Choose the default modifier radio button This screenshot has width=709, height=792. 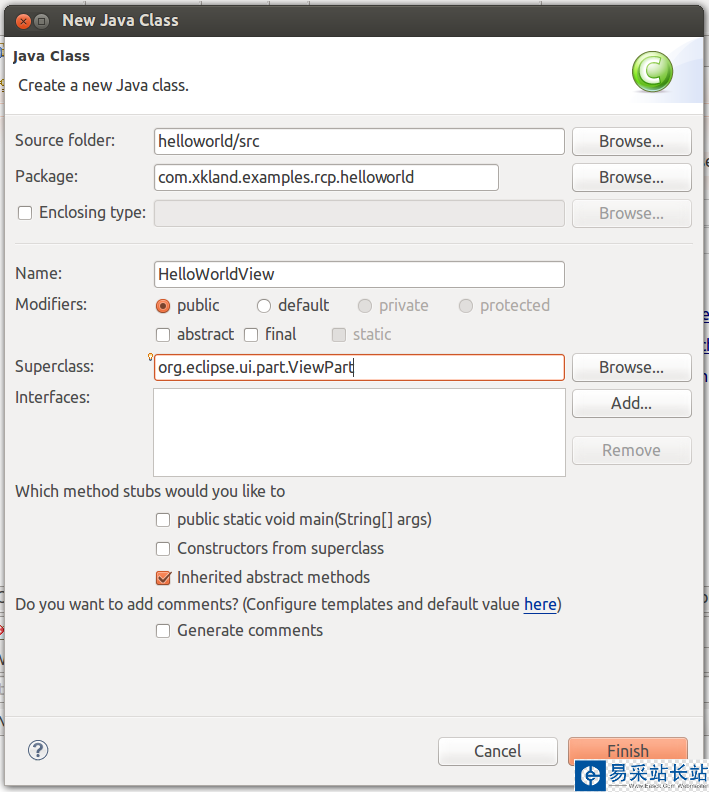(x=264, y=306)
